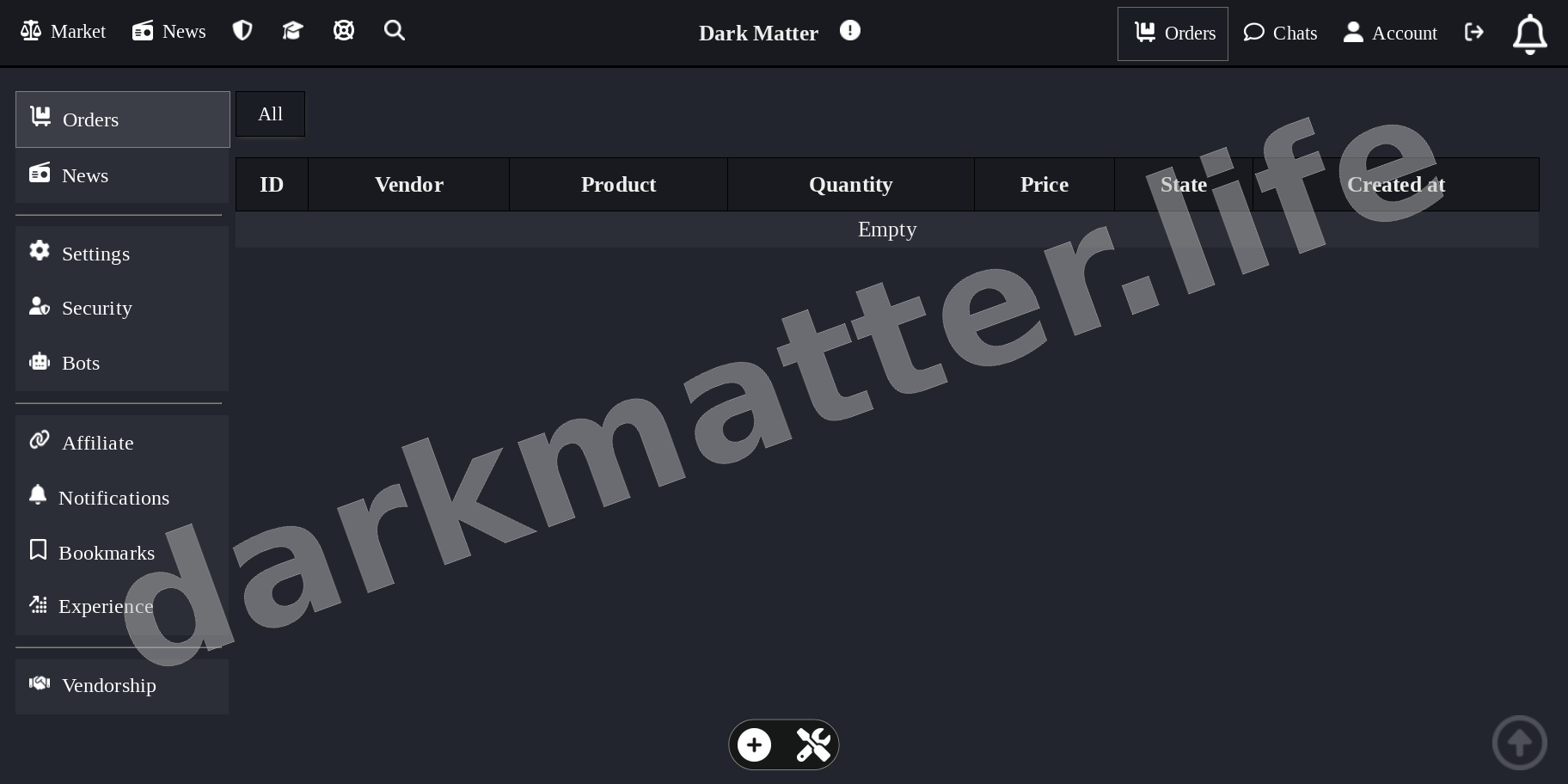This screenshot has height=784, width=1568.
Task: Click the Quantity column header
Action: click(x=851, y=185)
